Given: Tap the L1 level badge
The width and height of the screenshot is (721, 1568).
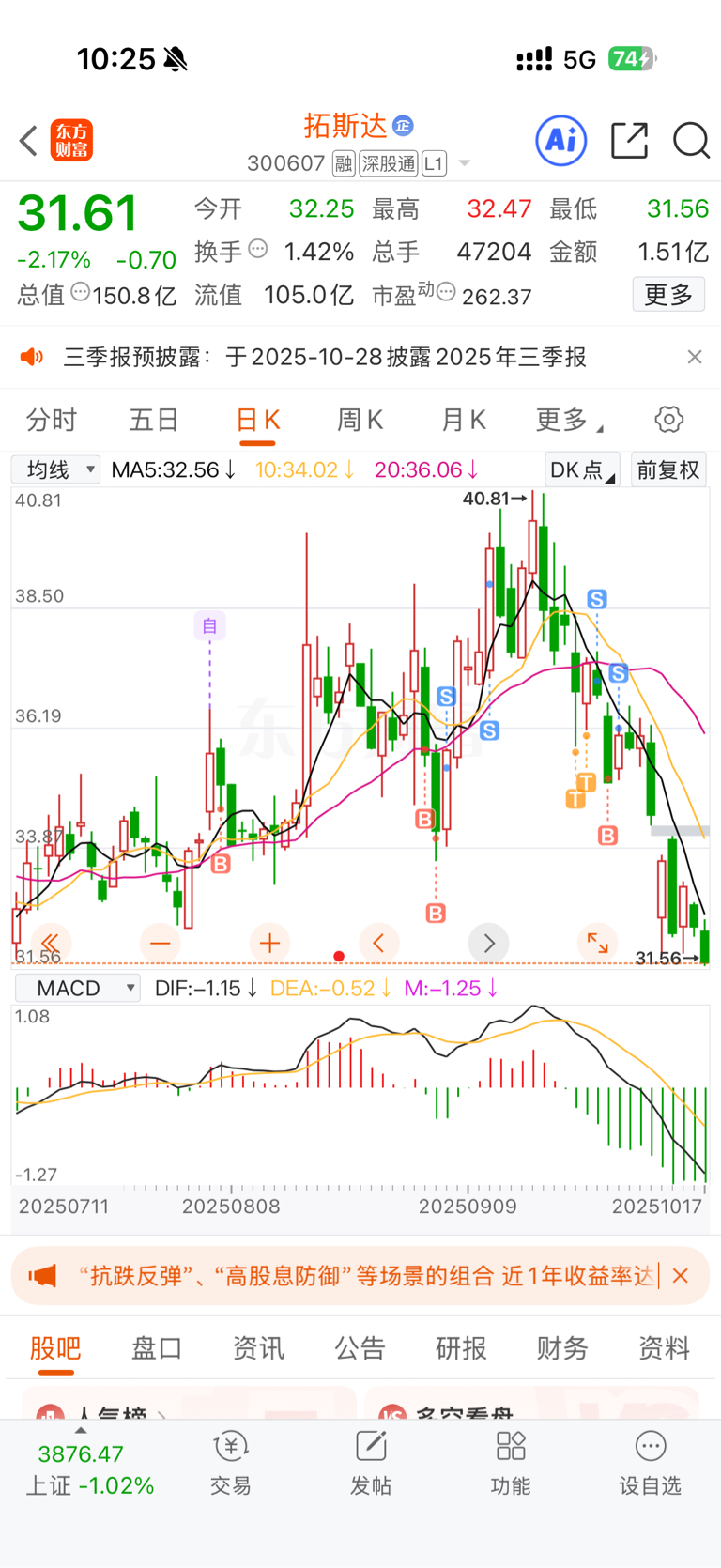Looking at the screenshot, I should pos(434,164).
